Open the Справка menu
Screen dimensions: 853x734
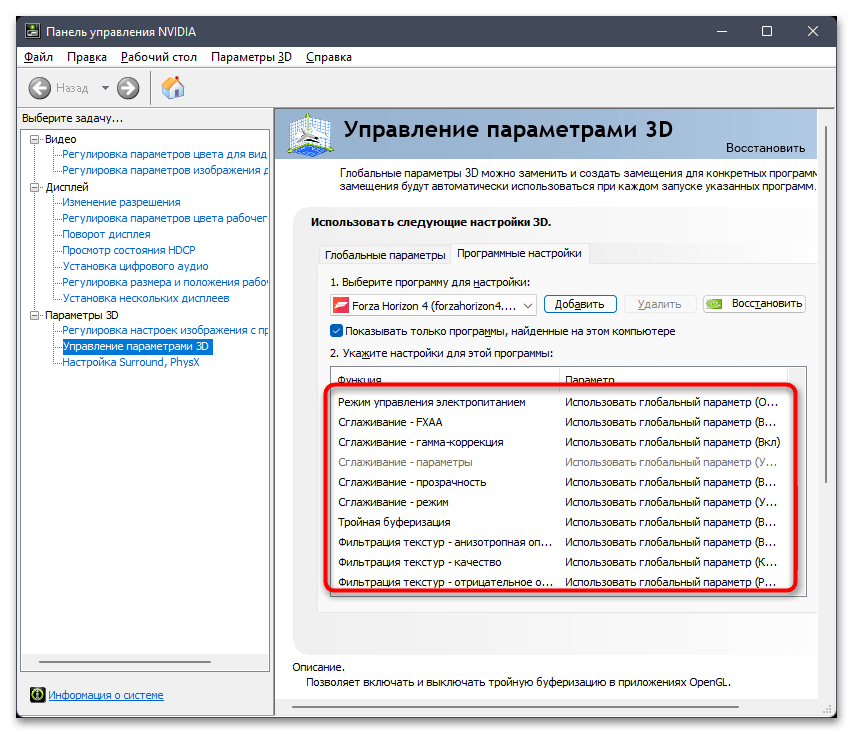(x=329, y=57)
